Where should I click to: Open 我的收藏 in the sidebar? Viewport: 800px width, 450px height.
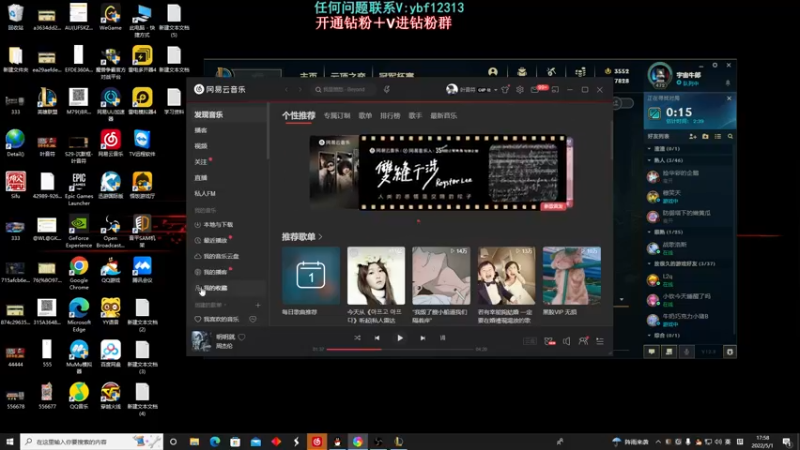pyautogui.click(x=227, y=288)
